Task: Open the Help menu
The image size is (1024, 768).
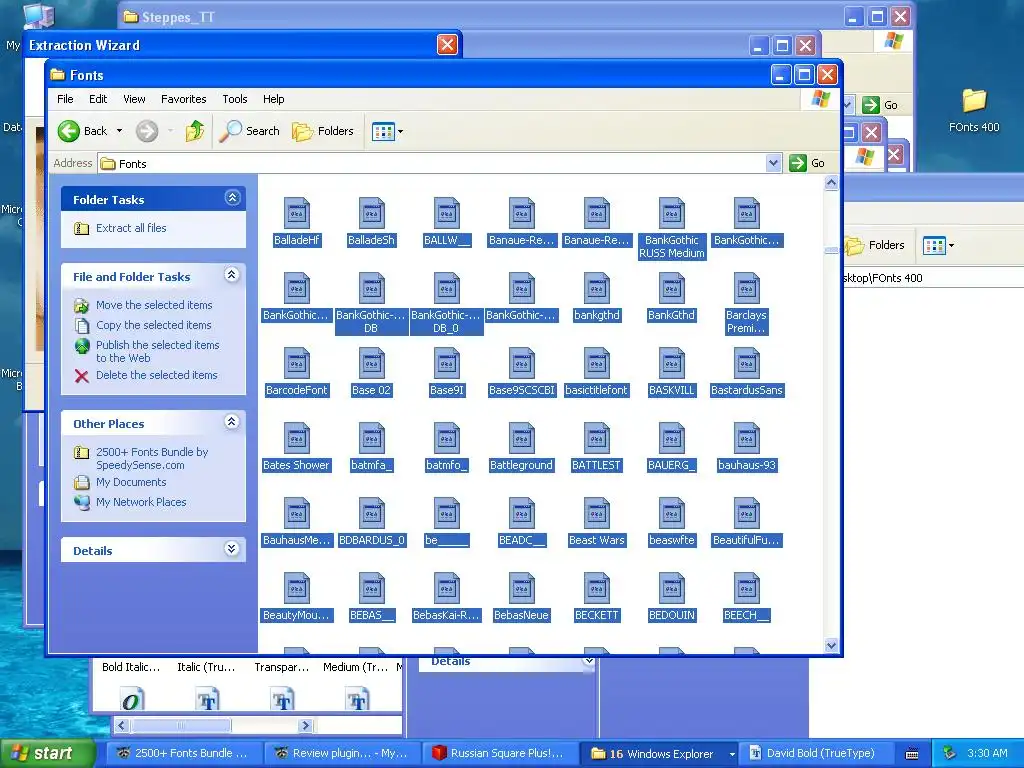Action: [274, 99]
